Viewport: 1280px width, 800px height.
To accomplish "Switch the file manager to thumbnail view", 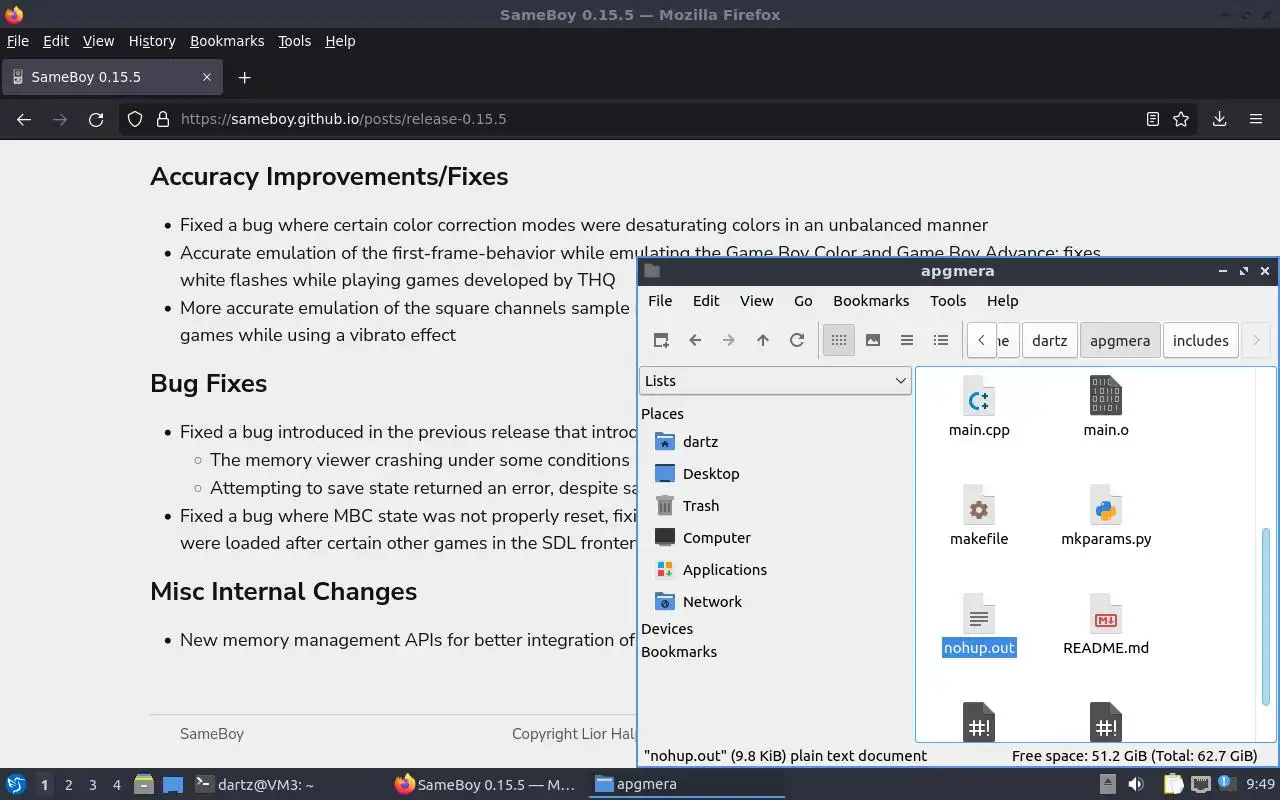I will pyautogui.click(x=873, y=340).
